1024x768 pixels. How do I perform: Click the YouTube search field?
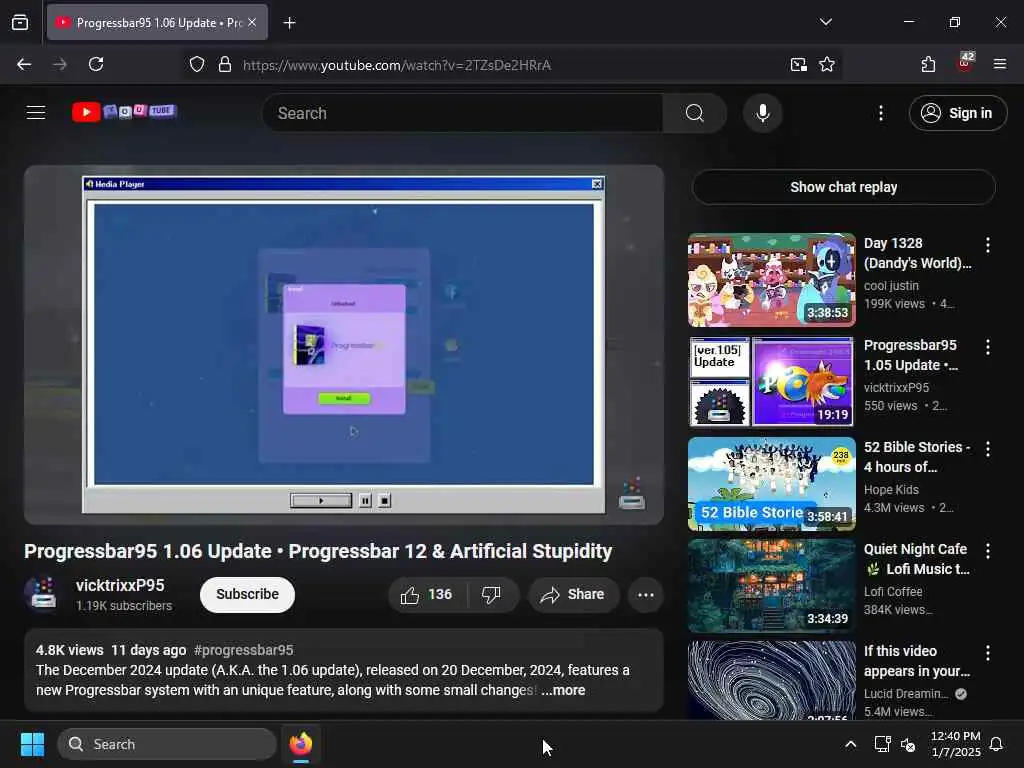pos(463,113)
